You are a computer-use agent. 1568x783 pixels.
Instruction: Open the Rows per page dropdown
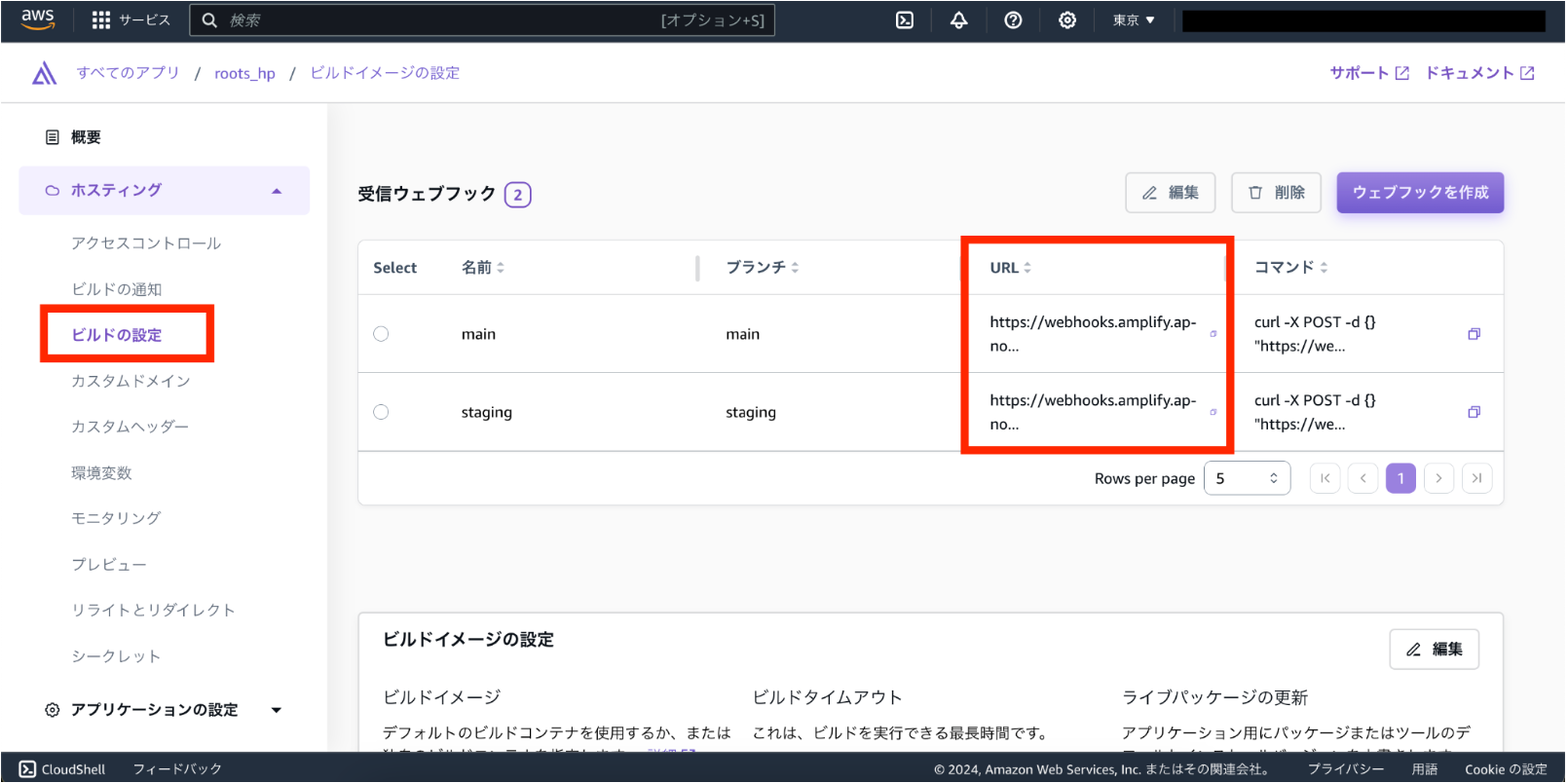(1247, 478)
